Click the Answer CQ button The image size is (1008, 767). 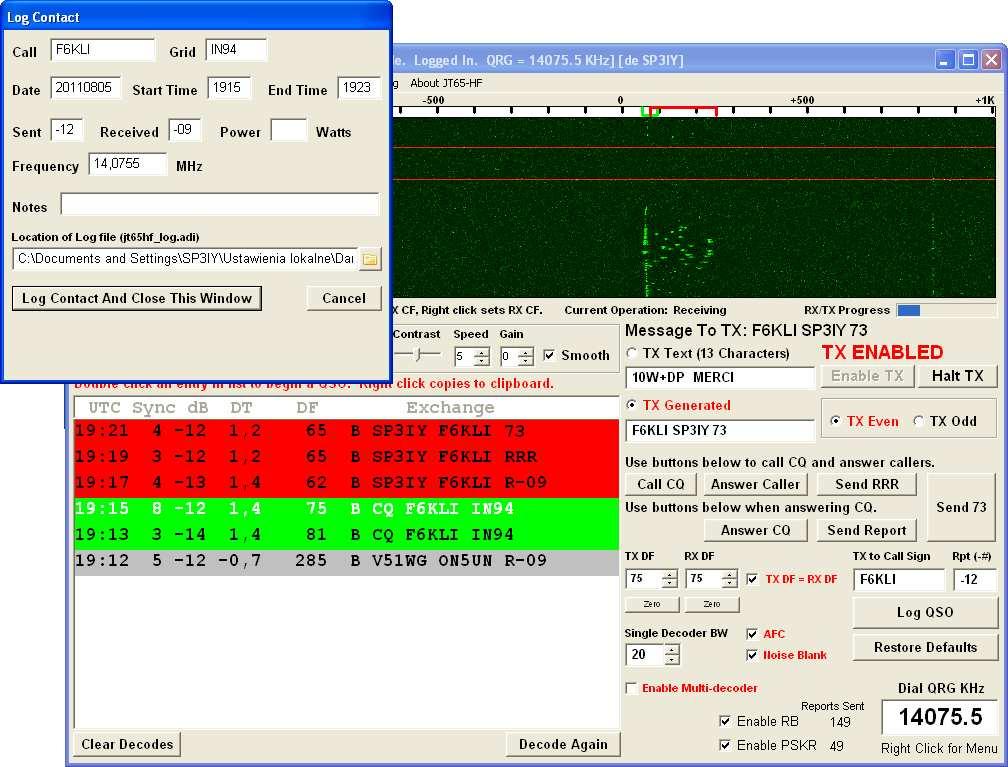point(755,530)
